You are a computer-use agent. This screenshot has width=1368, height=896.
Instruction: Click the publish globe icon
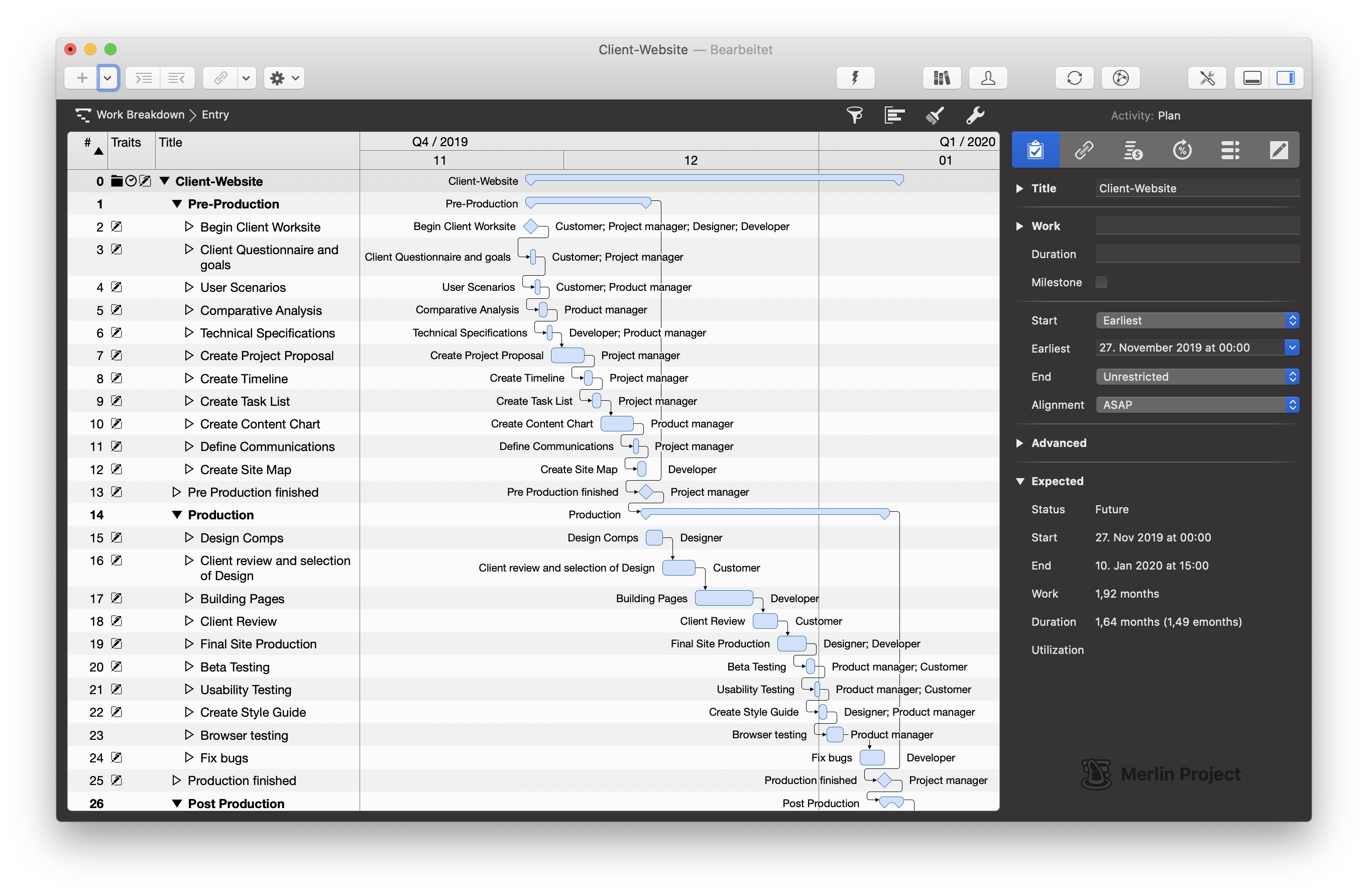tap(1121, 77)
